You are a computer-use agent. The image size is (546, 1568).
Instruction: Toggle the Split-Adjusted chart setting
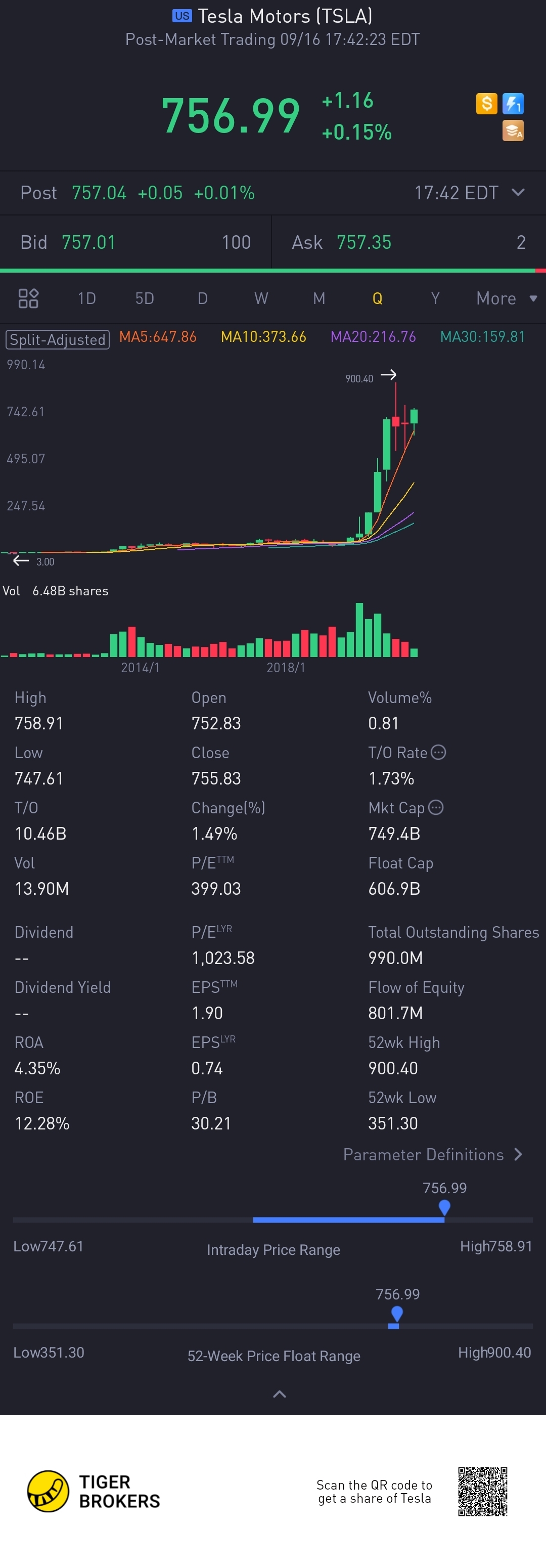coord(57,339)
